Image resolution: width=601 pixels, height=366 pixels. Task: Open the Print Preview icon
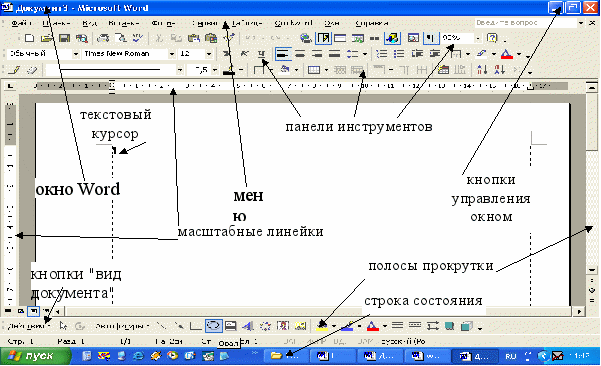120,38
